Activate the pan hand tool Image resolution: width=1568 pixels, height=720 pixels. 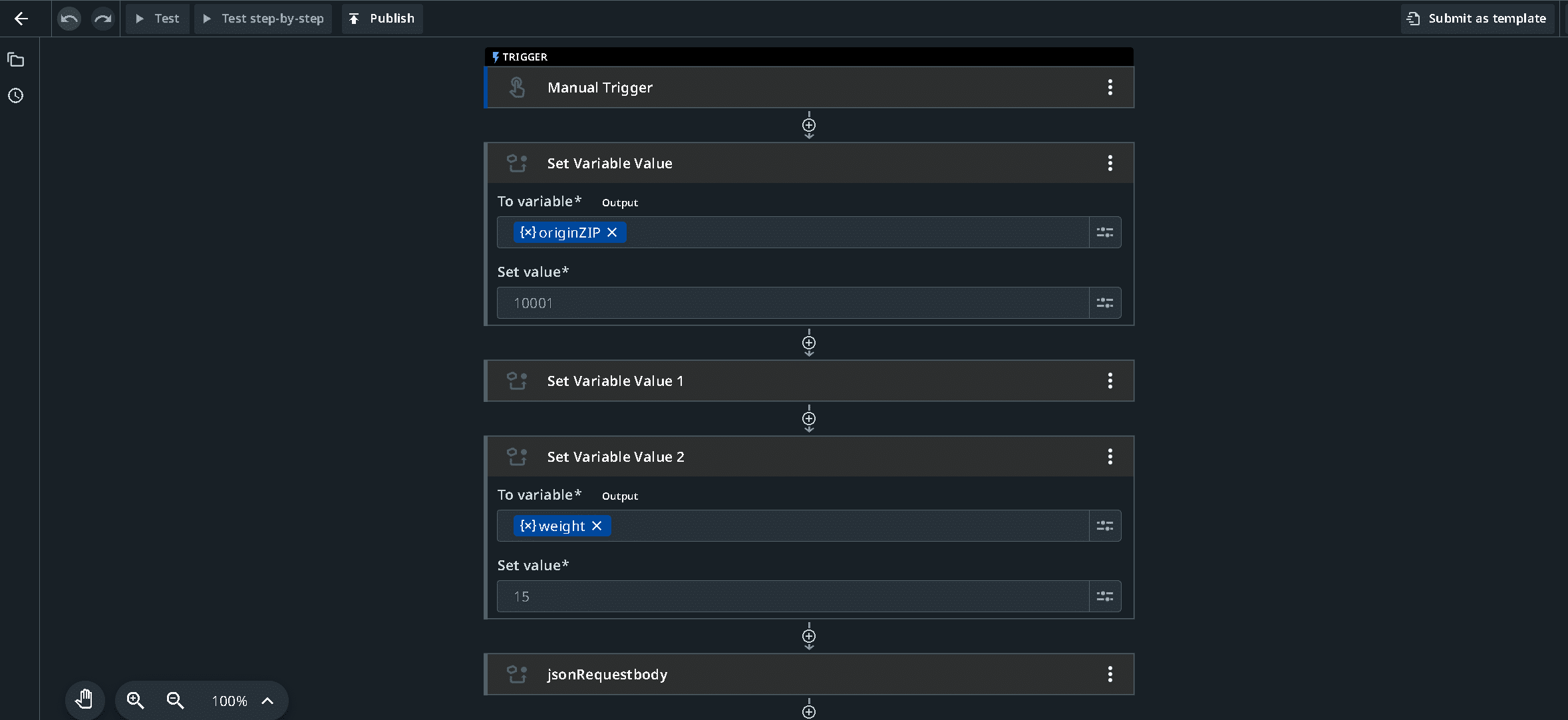coord(84,700)
